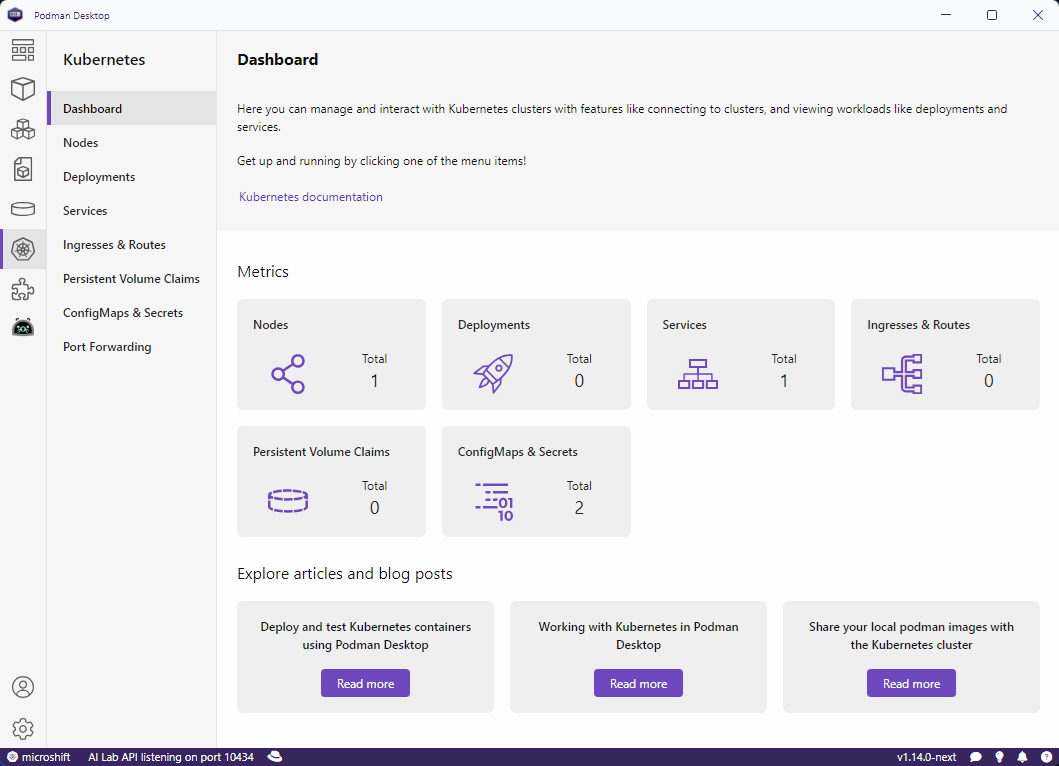Click the Ingresses & Routes metrics card
1059x766 pixels.
945,355
